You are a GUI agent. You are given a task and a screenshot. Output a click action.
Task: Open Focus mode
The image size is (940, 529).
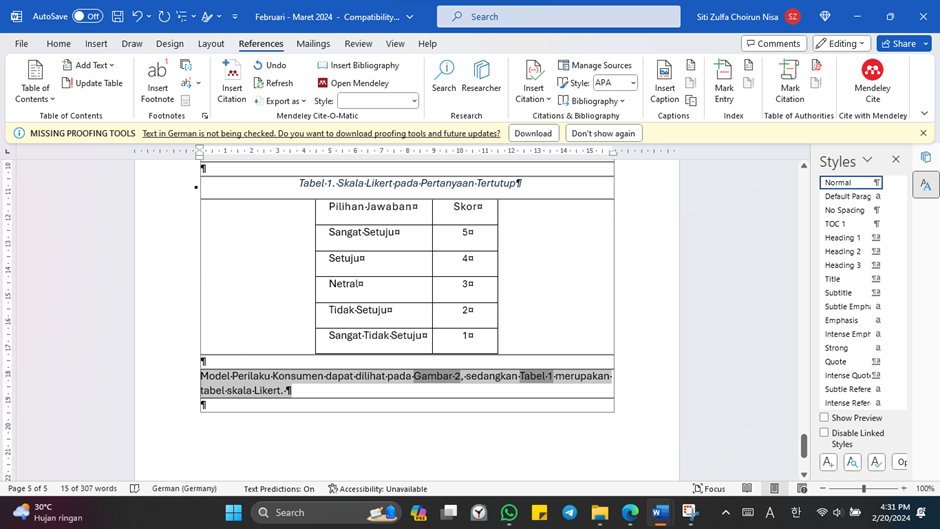coord(709,488)
